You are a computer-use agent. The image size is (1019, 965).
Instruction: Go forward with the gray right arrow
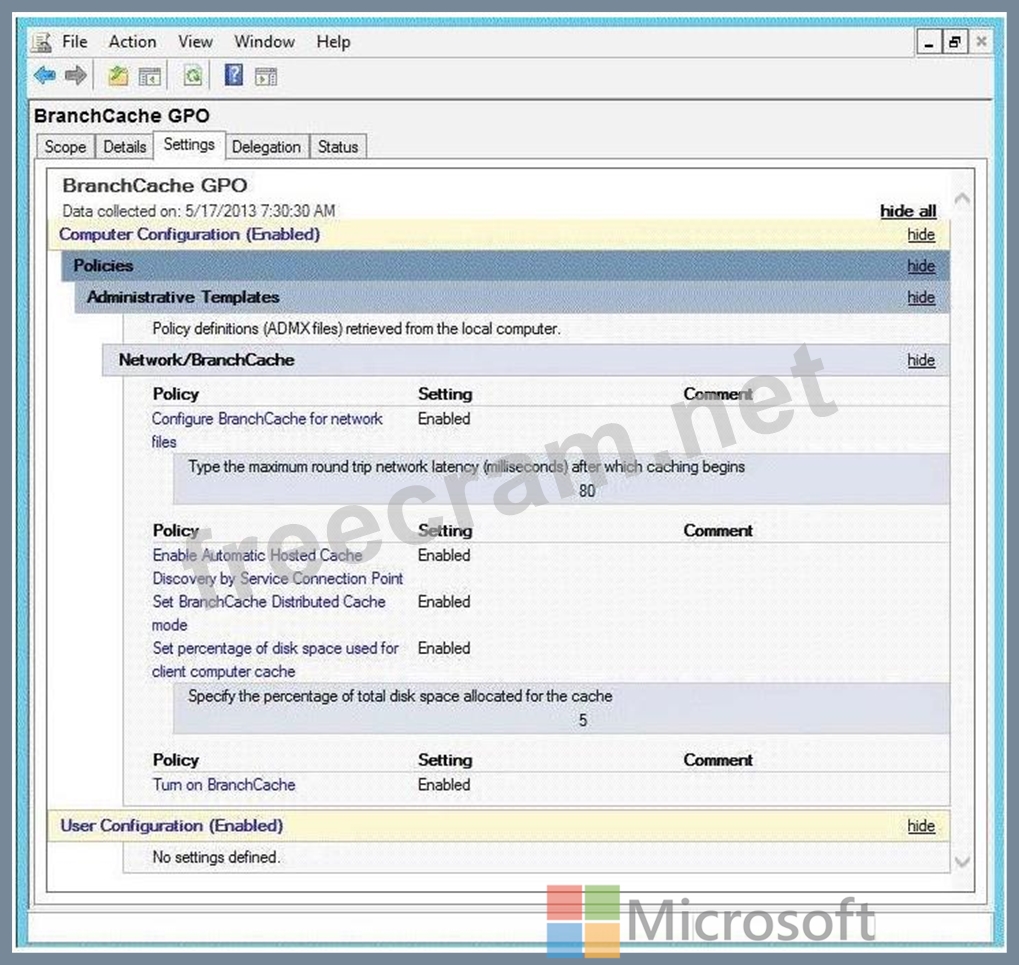click(76, 75)
